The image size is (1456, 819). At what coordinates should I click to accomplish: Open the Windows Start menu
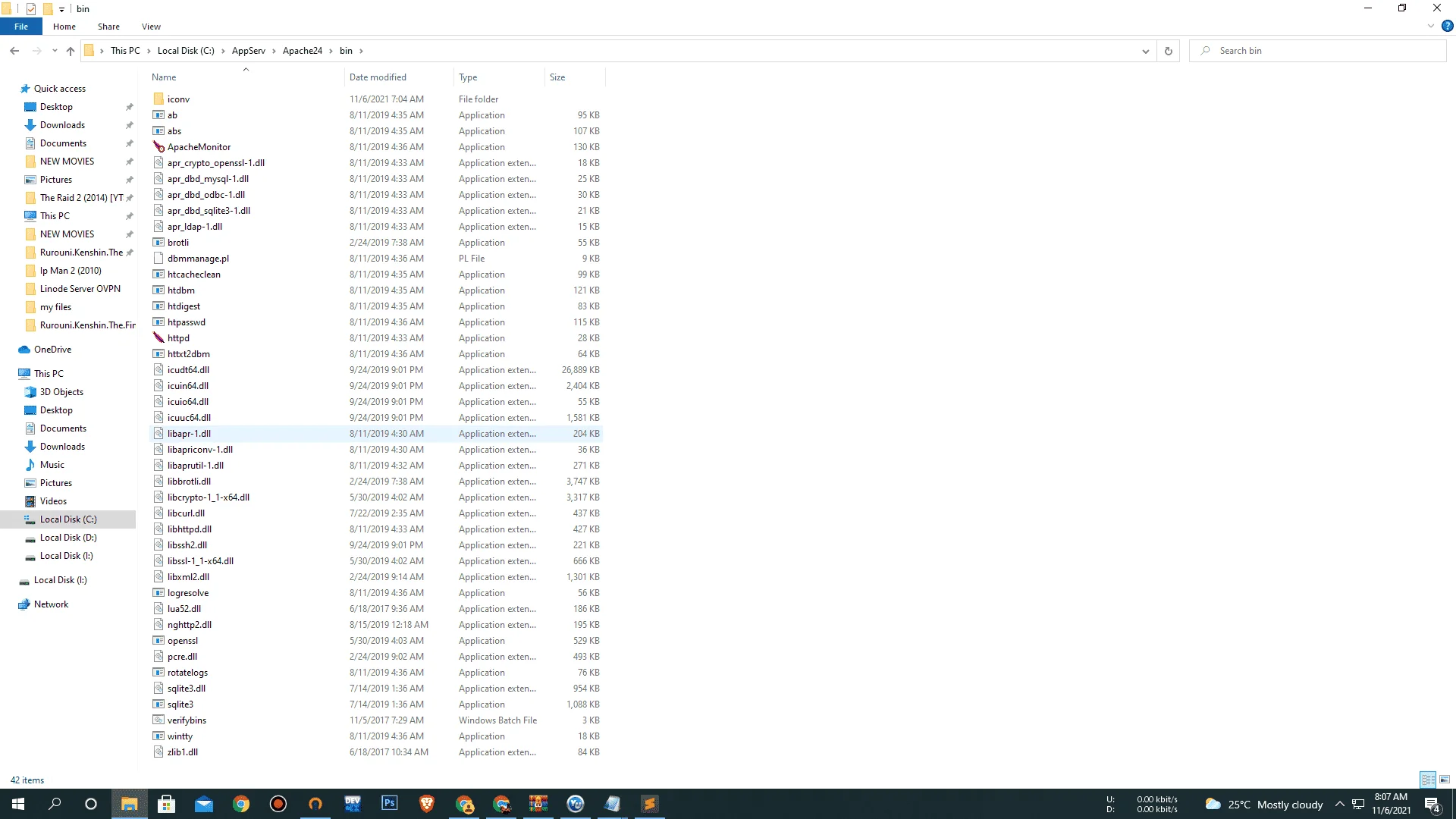coord(18,804)
